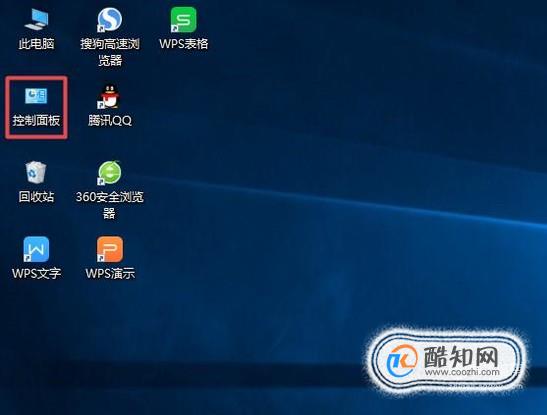Select the 回收站 recycle bin icon
The height and width of the screenshot is (415, 547).
[x=36, y=172]
